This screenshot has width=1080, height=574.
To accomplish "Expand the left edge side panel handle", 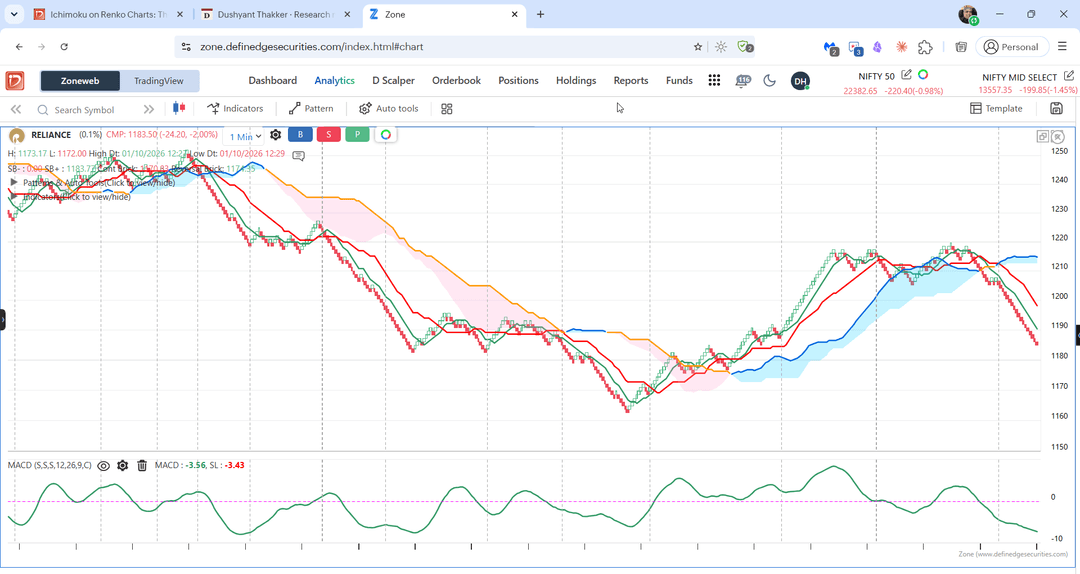I will 3,320.
